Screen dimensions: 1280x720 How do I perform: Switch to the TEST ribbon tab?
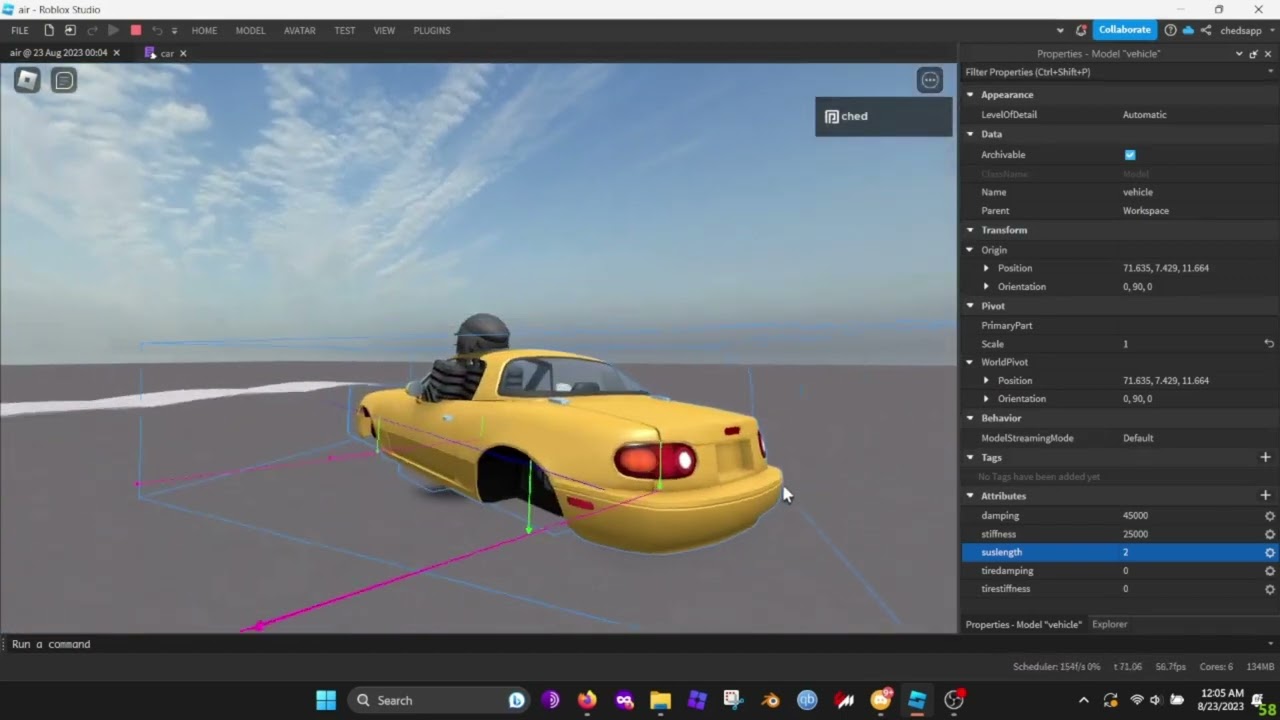coord(345,30)
